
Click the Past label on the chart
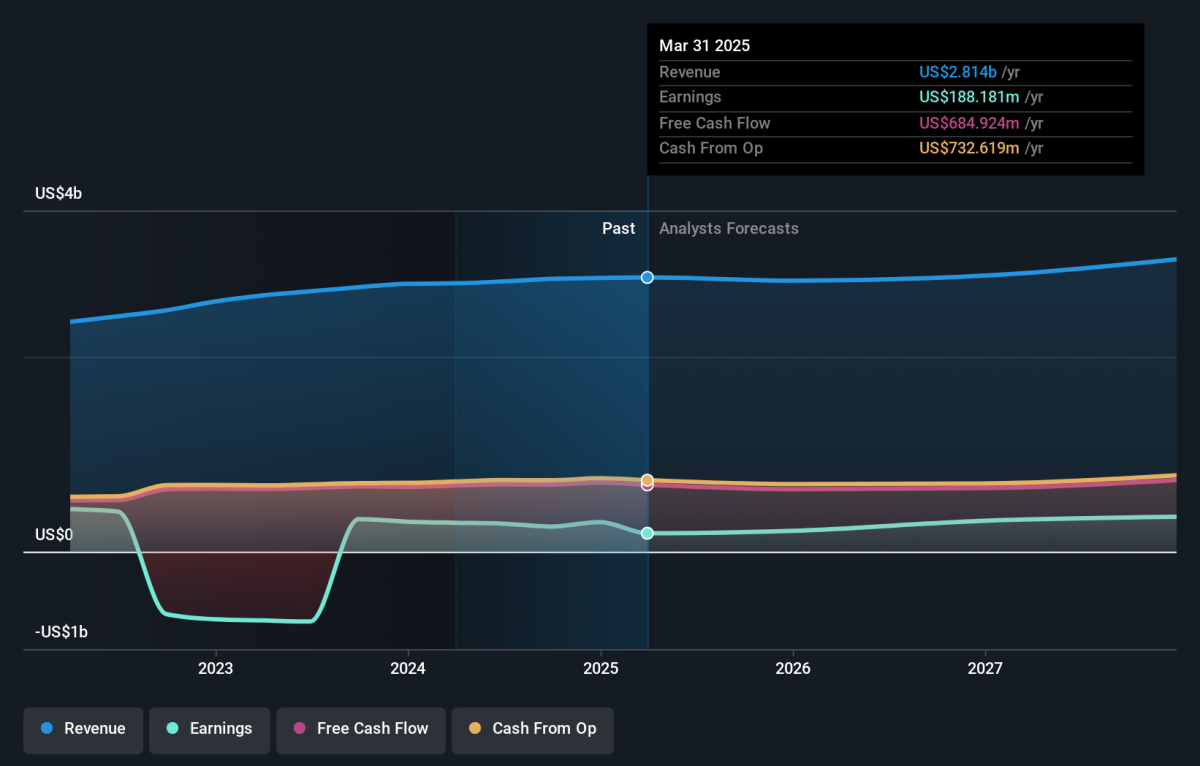pos(618,229)
